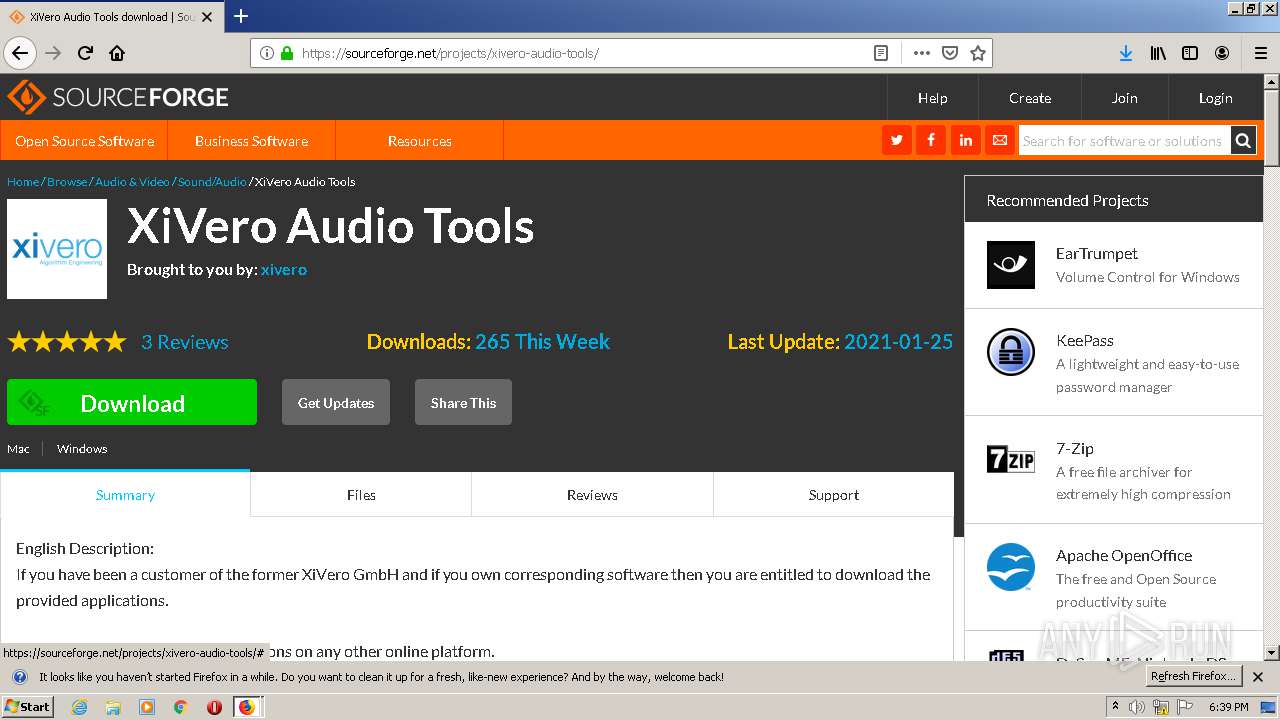
Task: Click the green Download button
Action: click(x=132, y=402)
